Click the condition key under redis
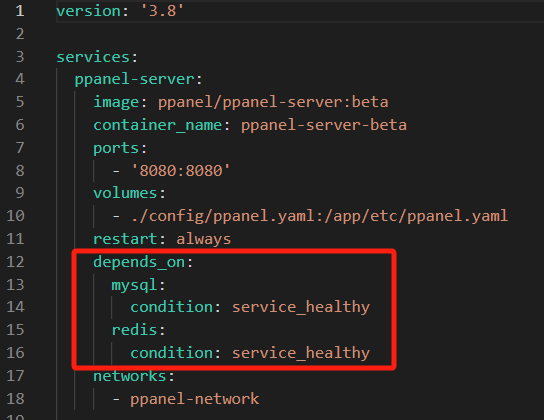This screenshot has width=544, height=420. point(171,353)
